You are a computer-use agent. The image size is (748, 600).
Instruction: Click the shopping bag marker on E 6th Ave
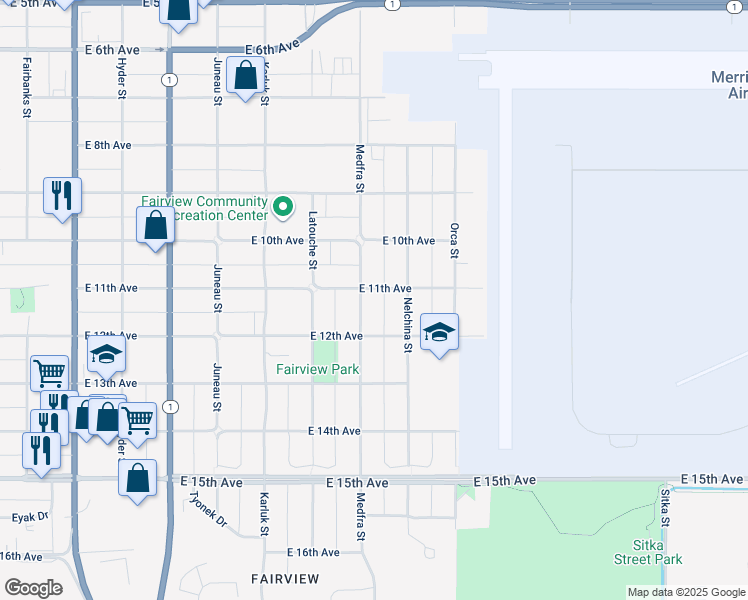(x=245, y=76)
